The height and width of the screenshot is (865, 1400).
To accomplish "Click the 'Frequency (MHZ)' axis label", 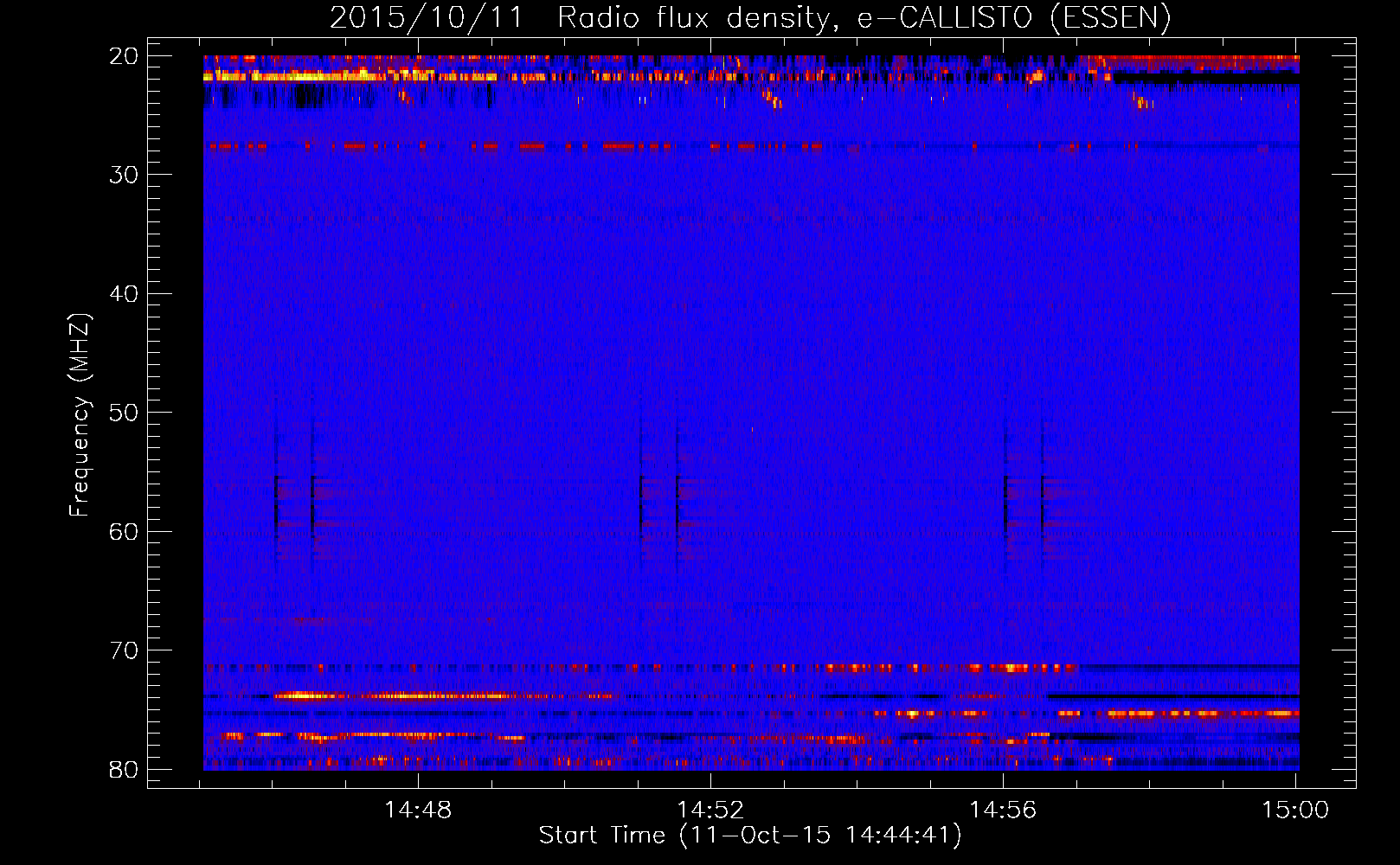I will (80, 416).
